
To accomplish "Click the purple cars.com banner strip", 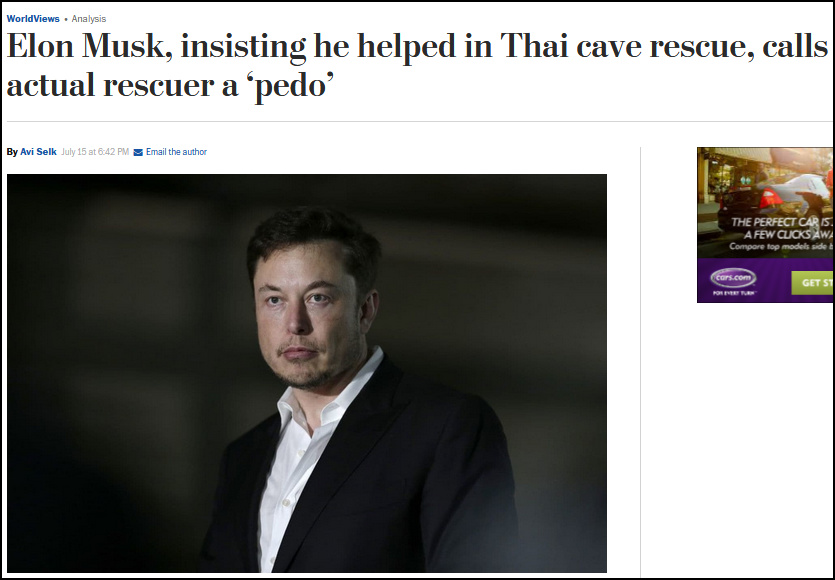I will (x=766, y=281).
